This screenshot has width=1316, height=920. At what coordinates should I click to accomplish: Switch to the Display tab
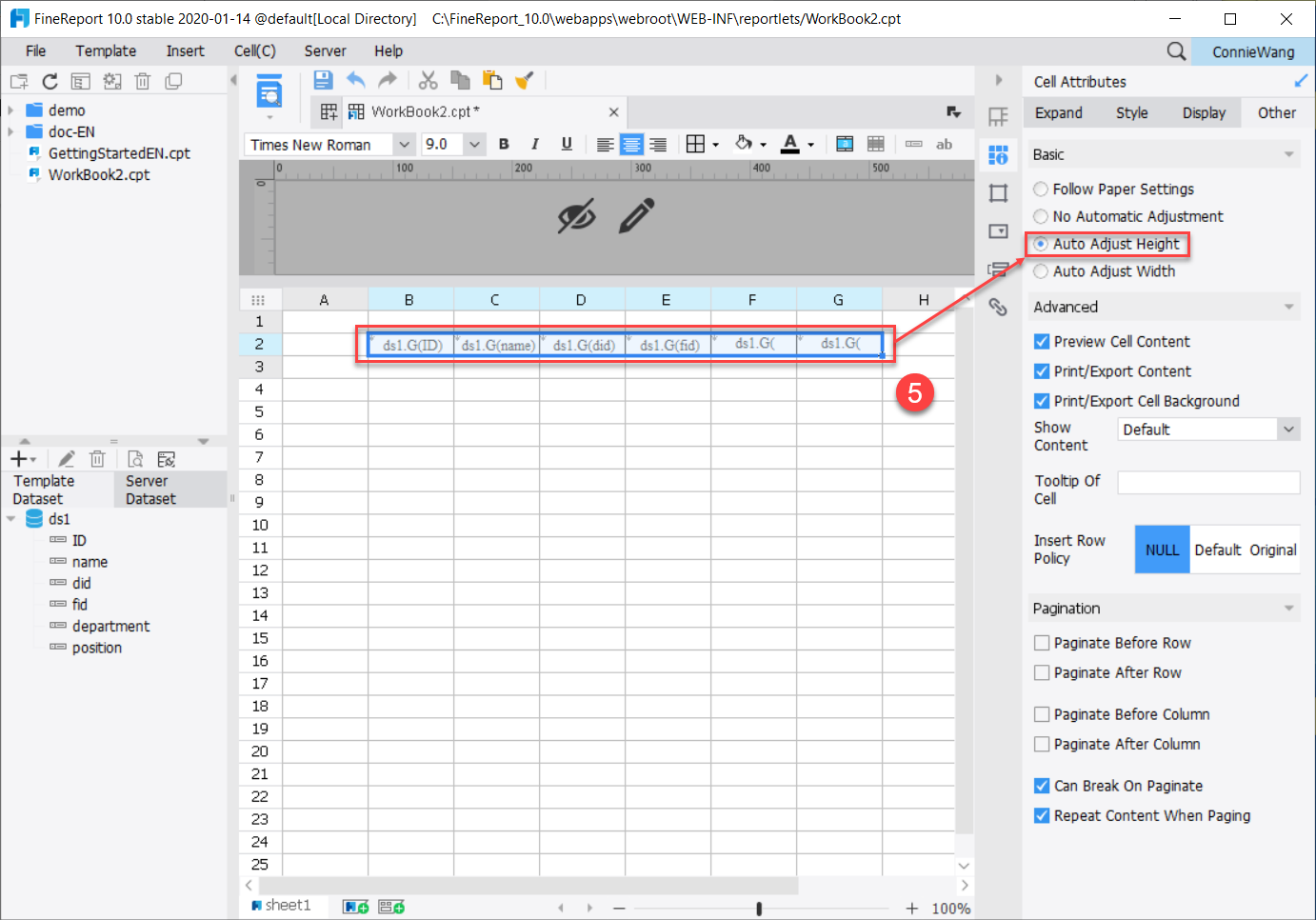click(x=1204, y=112)
